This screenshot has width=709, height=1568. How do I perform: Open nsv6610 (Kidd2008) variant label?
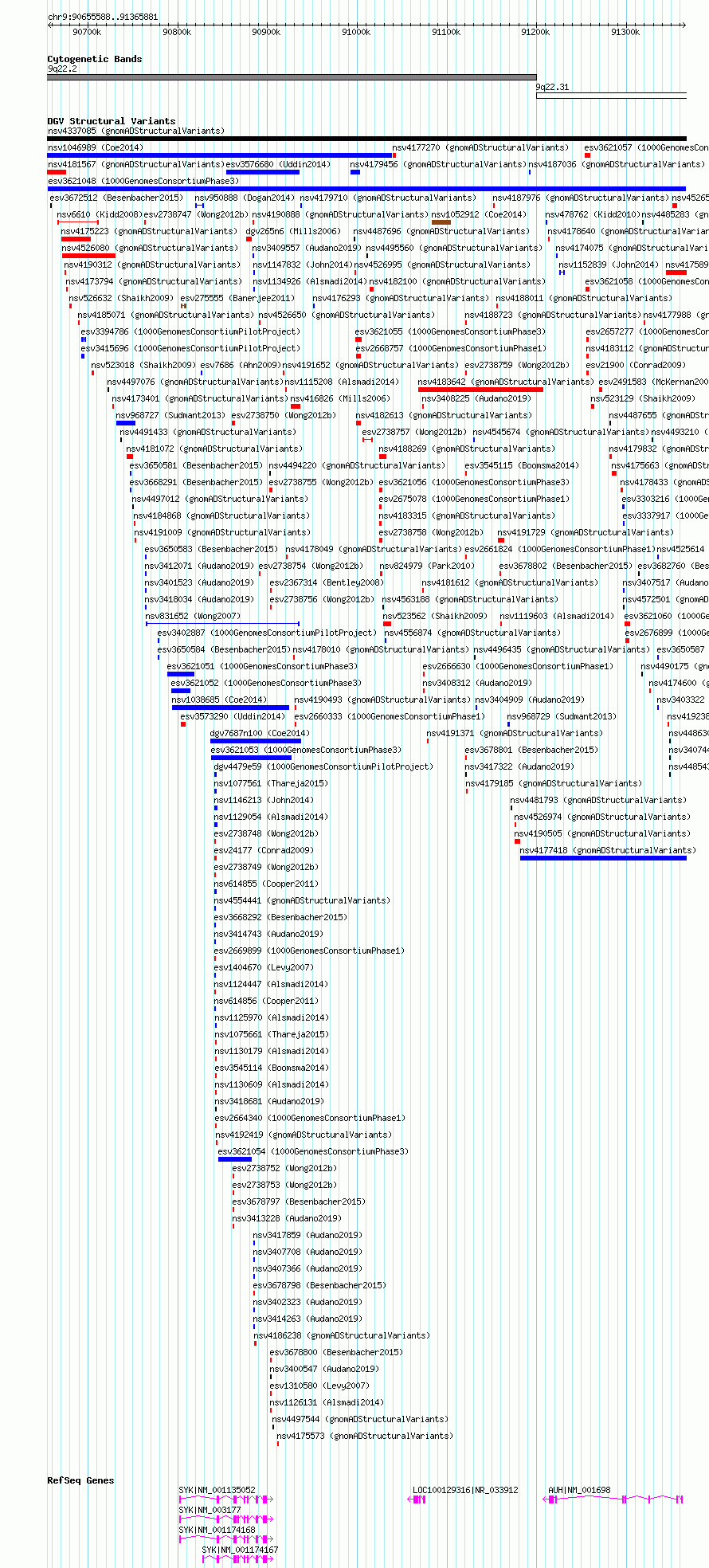point(99,214)
